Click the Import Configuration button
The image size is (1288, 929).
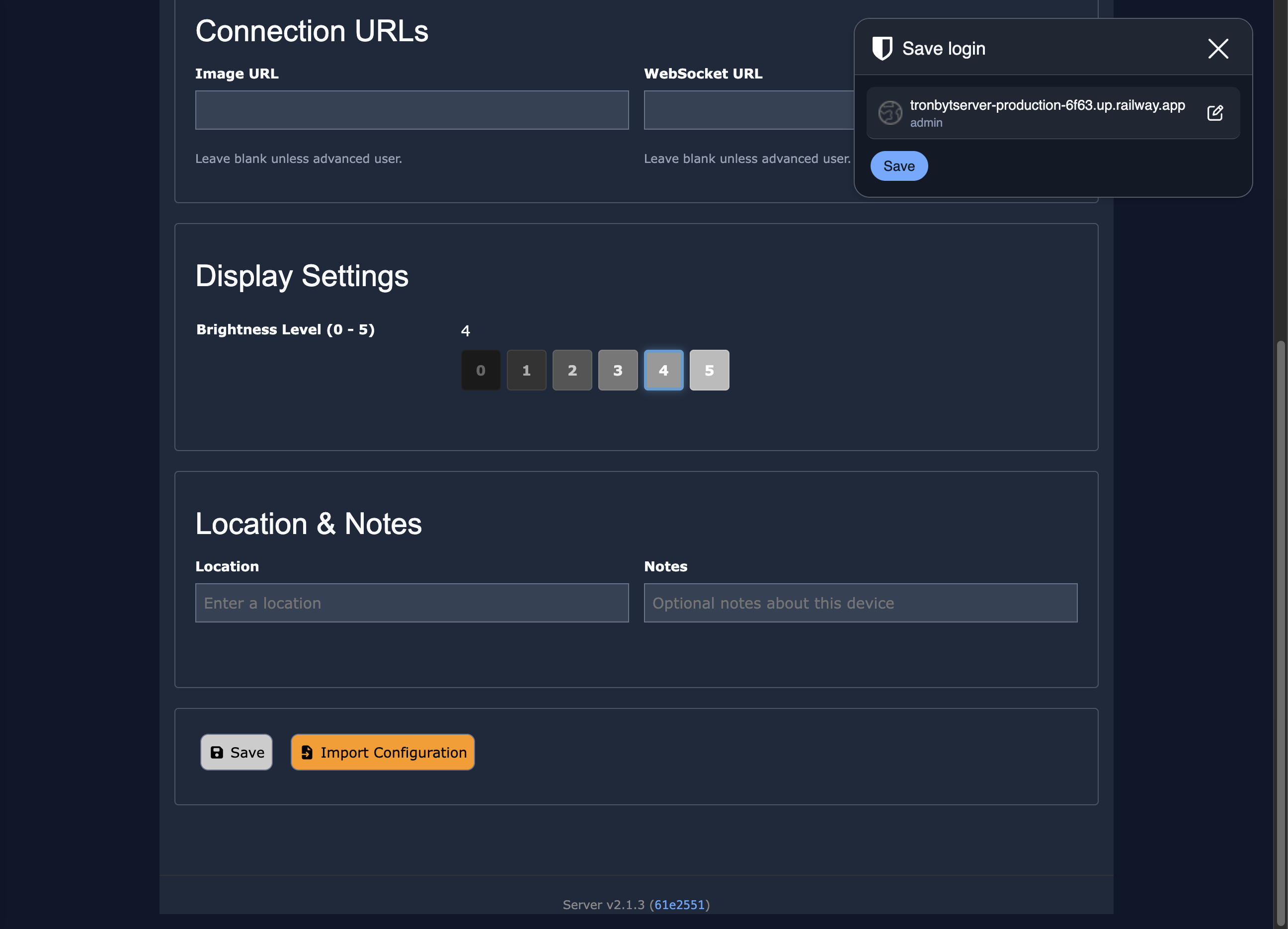(383, 753)
